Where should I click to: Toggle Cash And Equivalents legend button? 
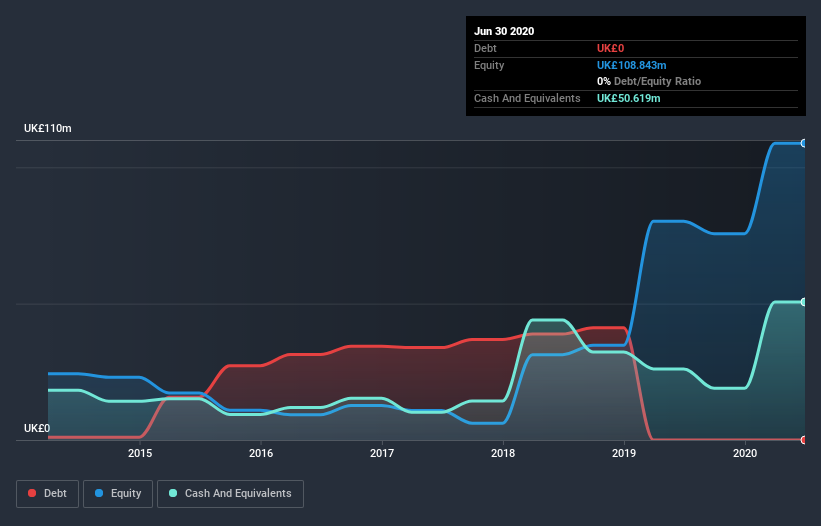point(230,494)
